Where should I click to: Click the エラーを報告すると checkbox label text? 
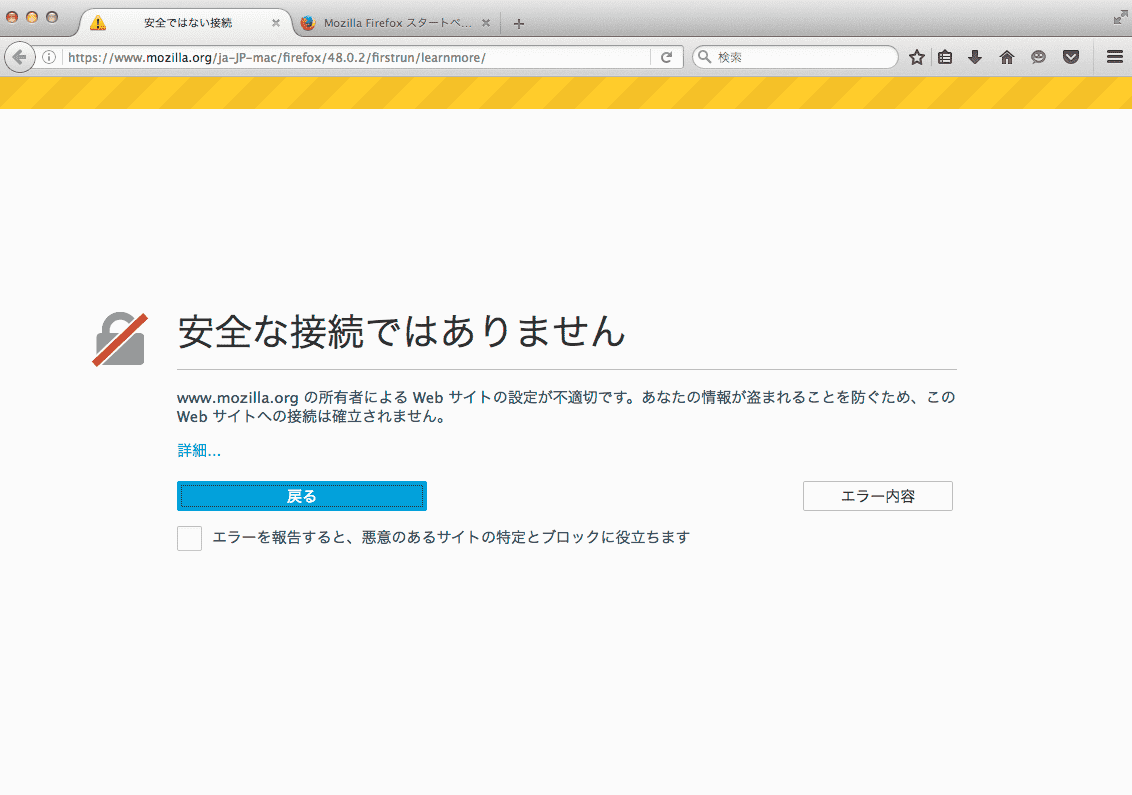[x=451, y=537]
